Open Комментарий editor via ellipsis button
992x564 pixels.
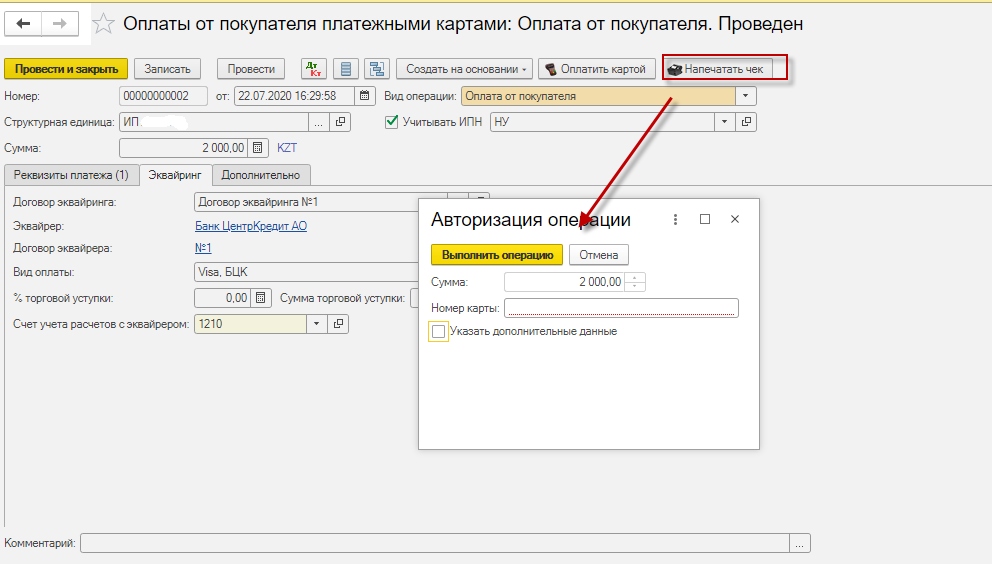[800, 543]
